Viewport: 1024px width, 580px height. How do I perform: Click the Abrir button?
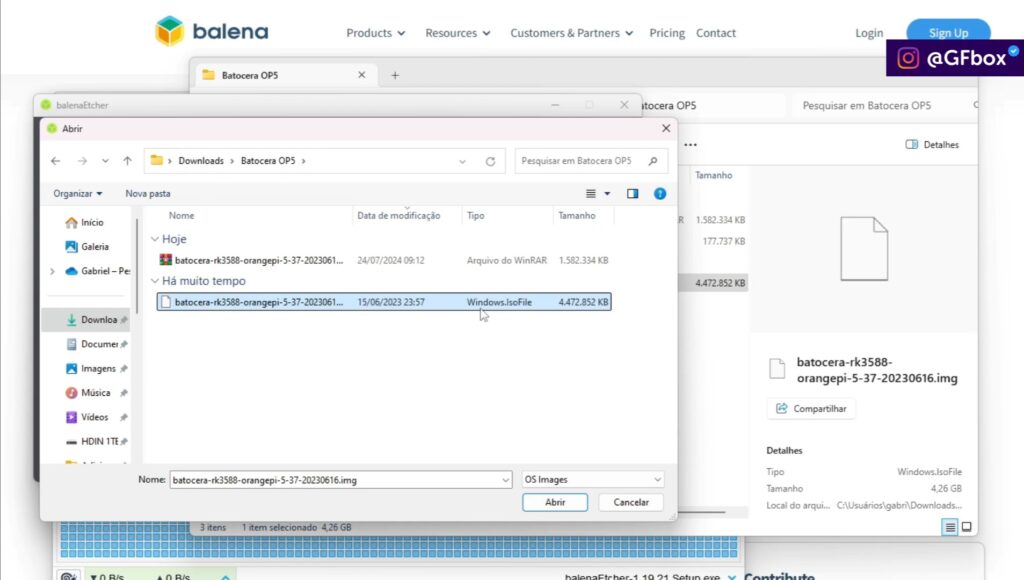click(555, 502)
